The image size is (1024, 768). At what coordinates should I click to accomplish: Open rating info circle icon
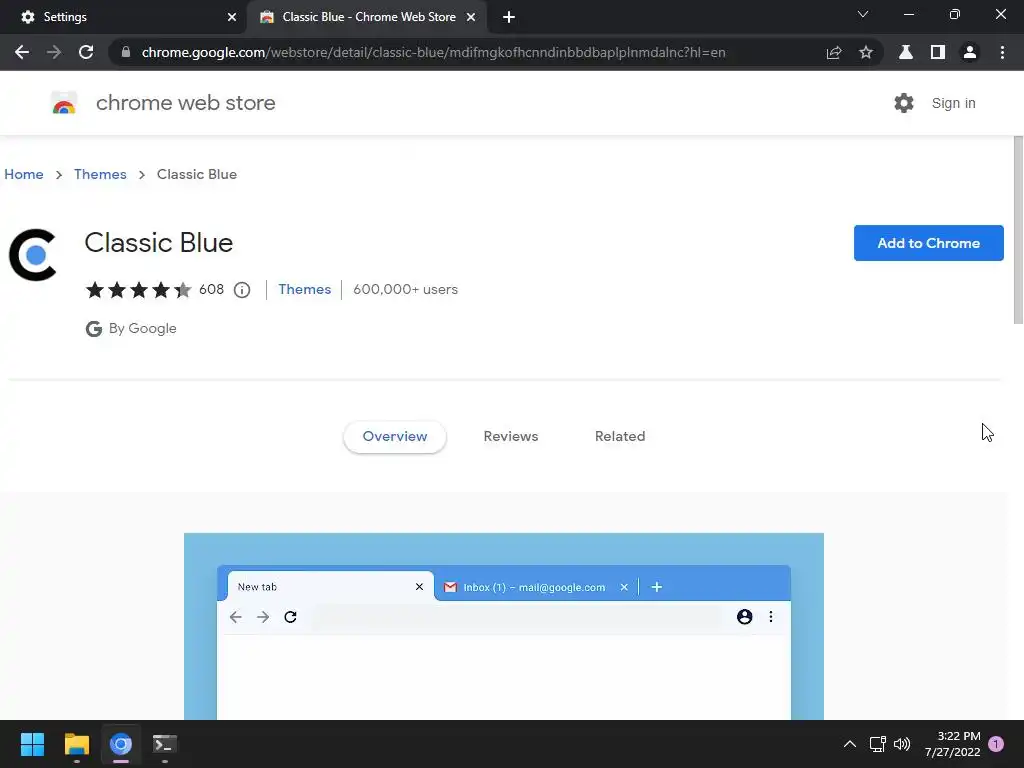tap(242, 289)
